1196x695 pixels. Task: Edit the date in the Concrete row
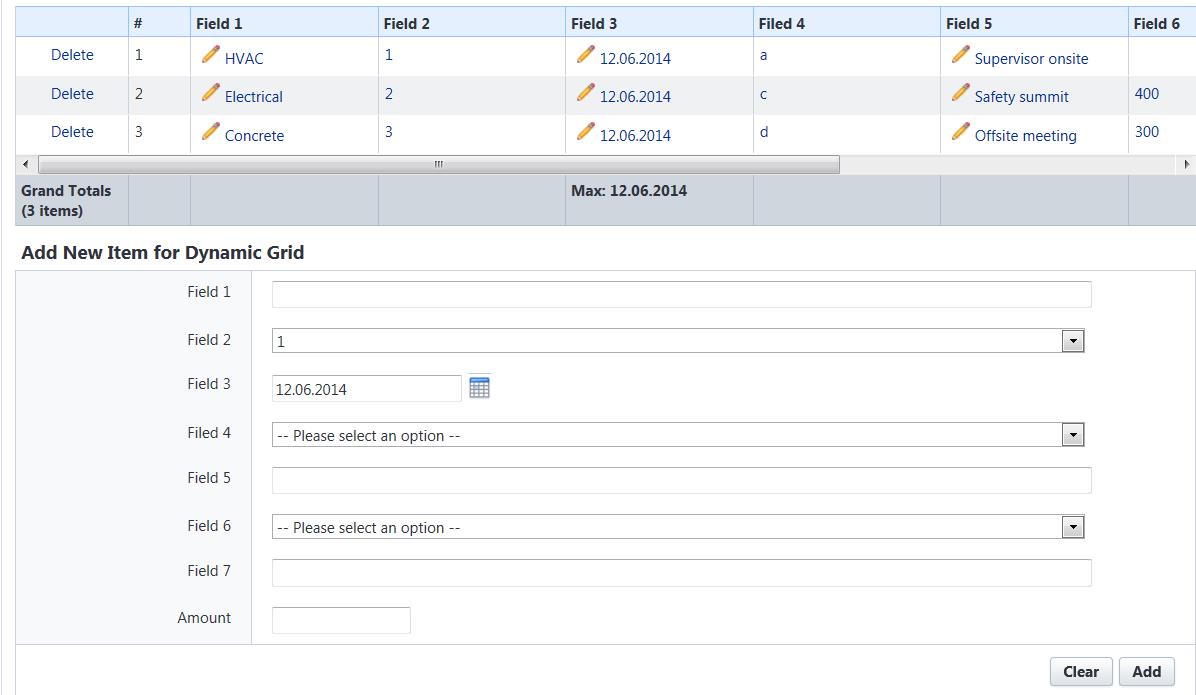(x=635, y=136)
